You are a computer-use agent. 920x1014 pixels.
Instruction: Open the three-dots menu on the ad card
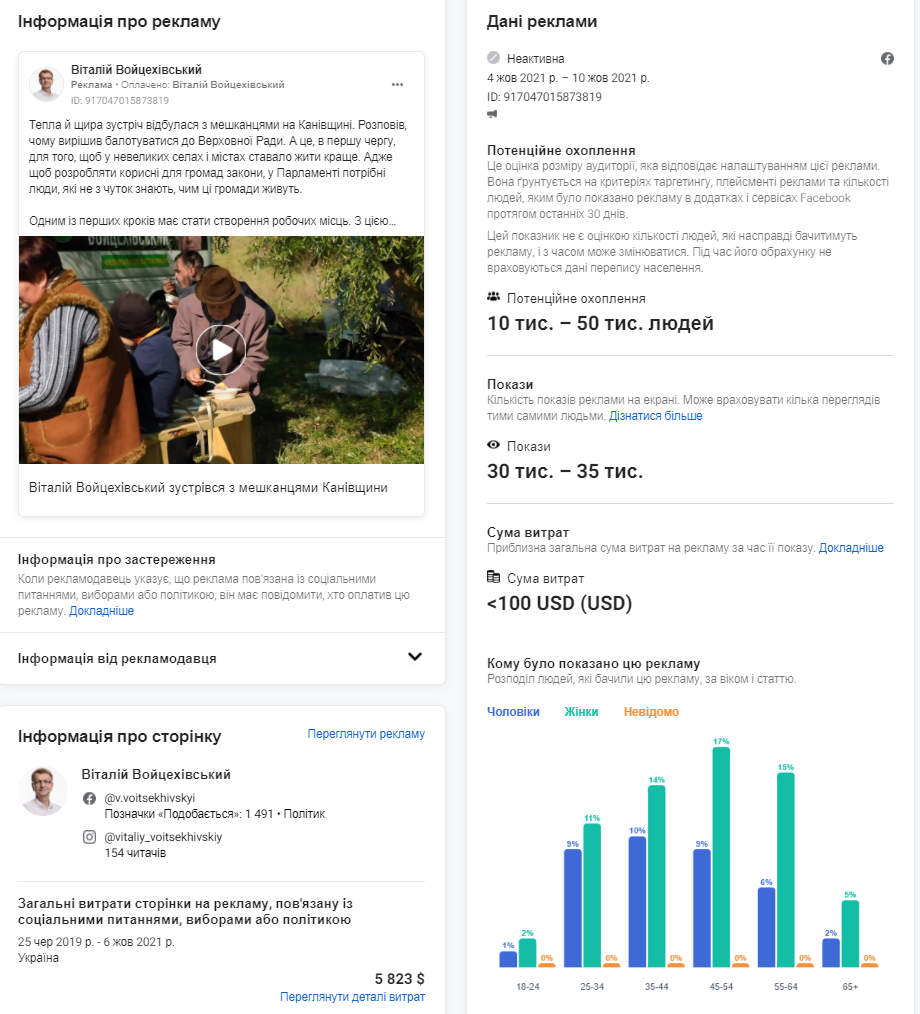click(397, 85)
